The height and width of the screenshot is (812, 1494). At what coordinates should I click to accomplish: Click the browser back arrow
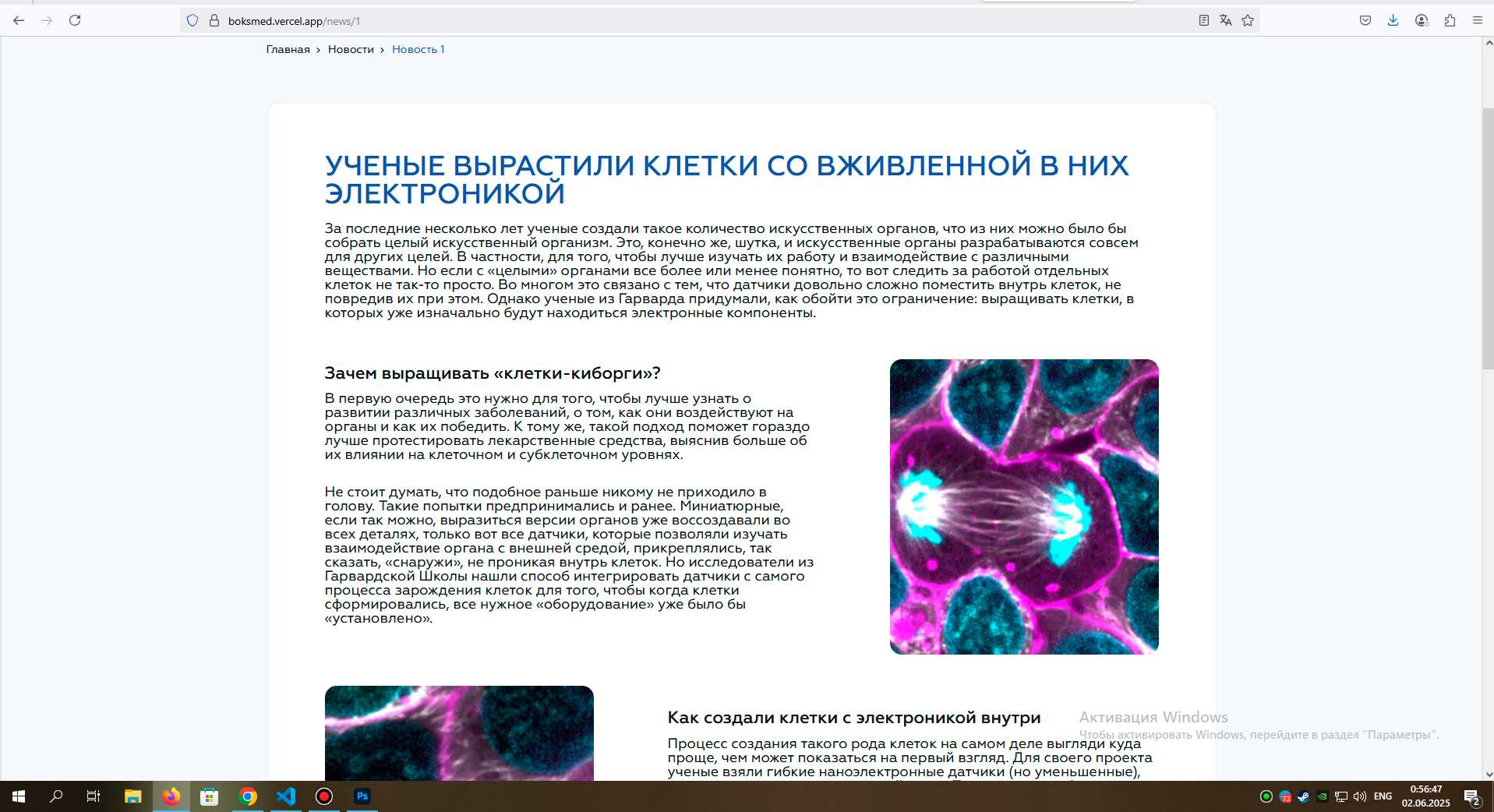point(19,20)
